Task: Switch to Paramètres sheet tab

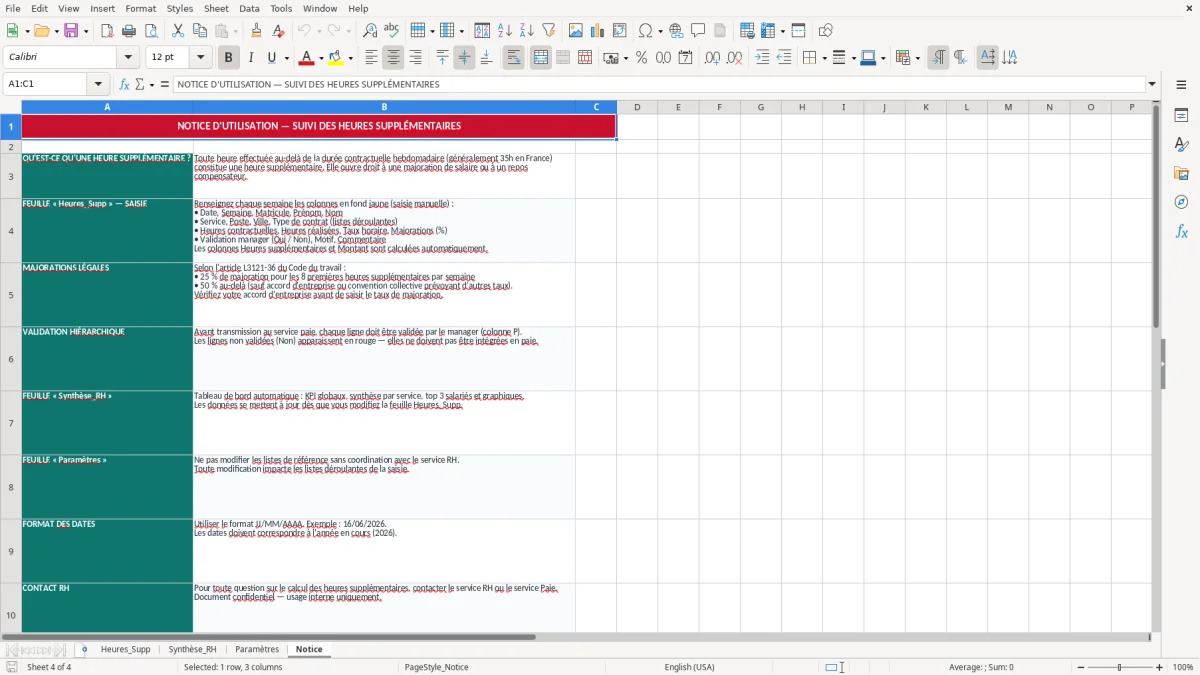Action: (257, 649)
